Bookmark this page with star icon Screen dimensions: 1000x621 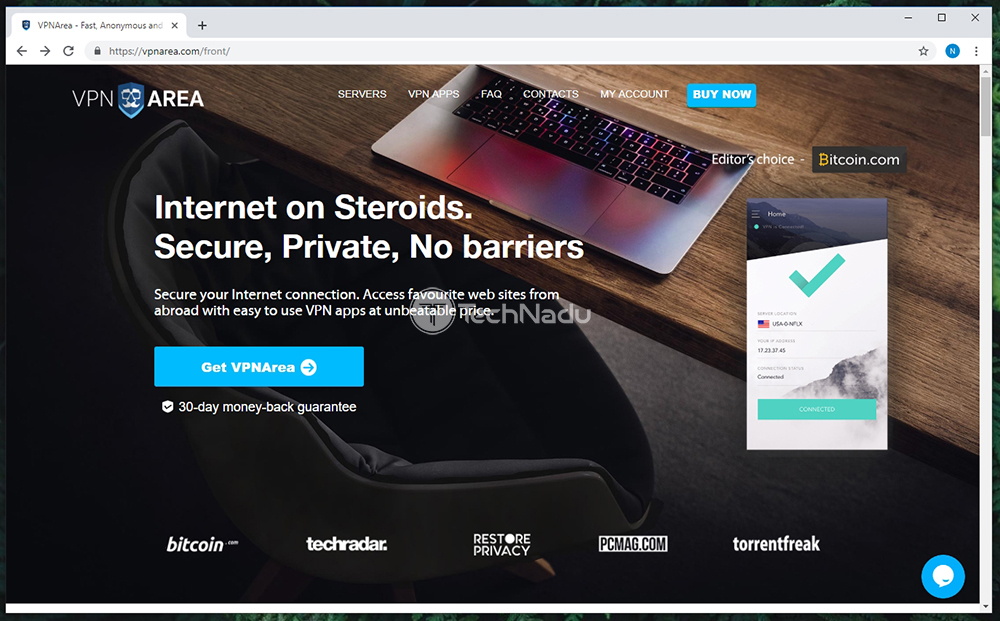tap(923, 51)
